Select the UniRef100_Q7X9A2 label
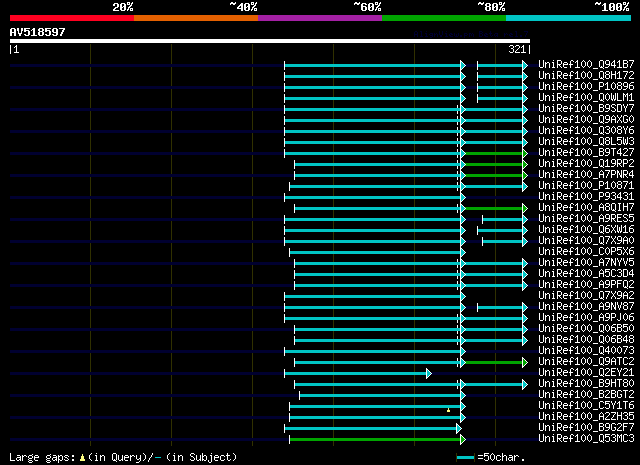Viewport: 640px width, 465px height. (x=586, y=296)
